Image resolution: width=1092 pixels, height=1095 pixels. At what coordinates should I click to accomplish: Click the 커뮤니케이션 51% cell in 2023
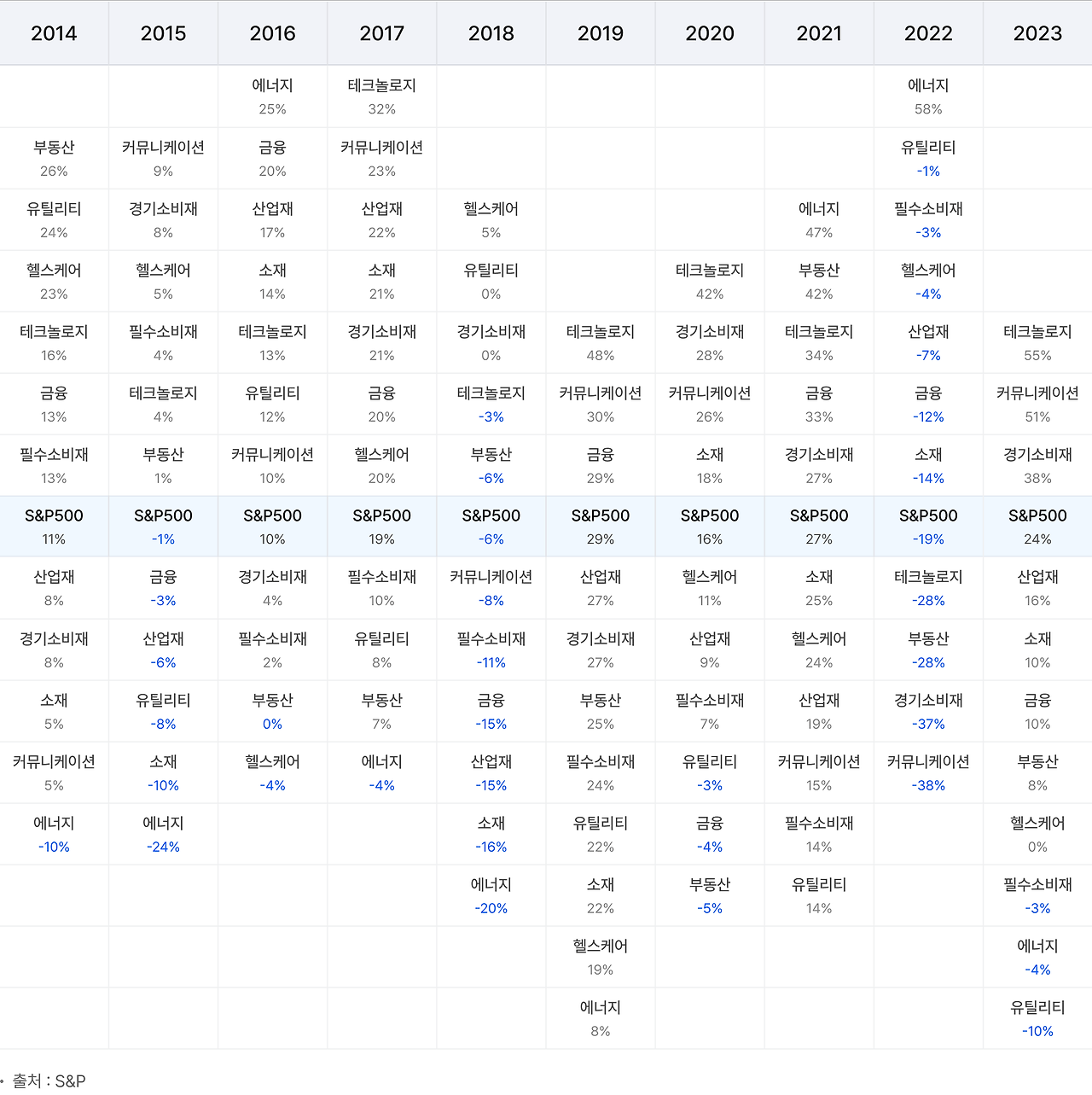pyautogui.click(x=1037, y=404)
